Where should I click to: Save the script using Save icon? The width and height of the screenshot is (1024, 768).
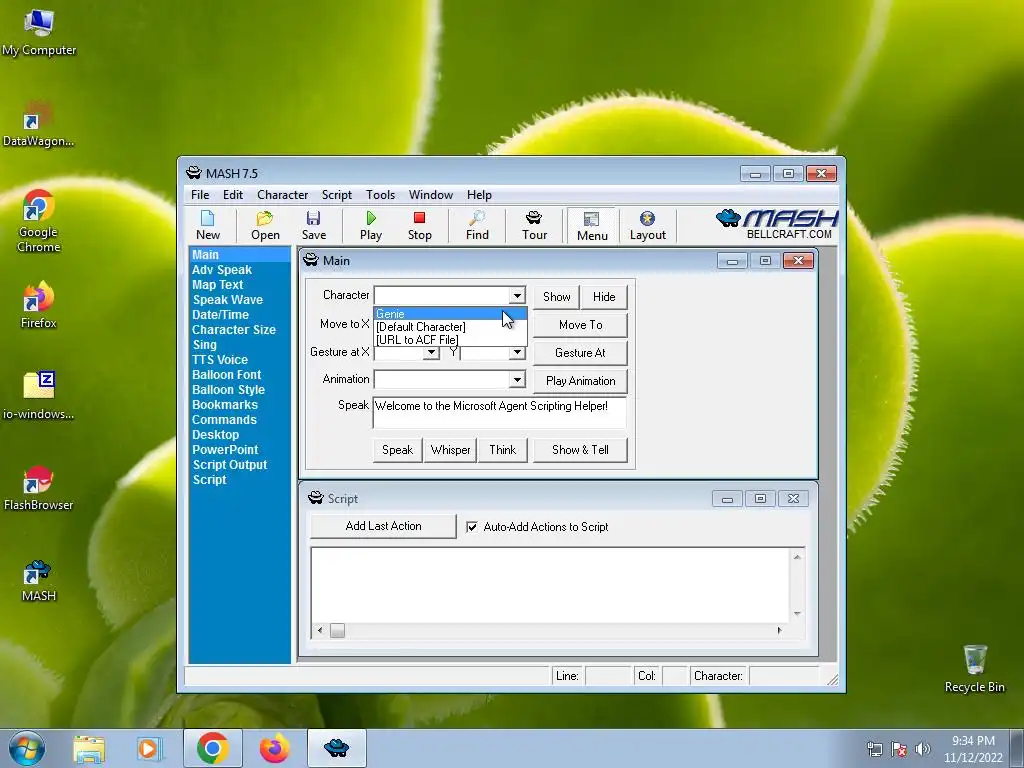coord(313,225)
